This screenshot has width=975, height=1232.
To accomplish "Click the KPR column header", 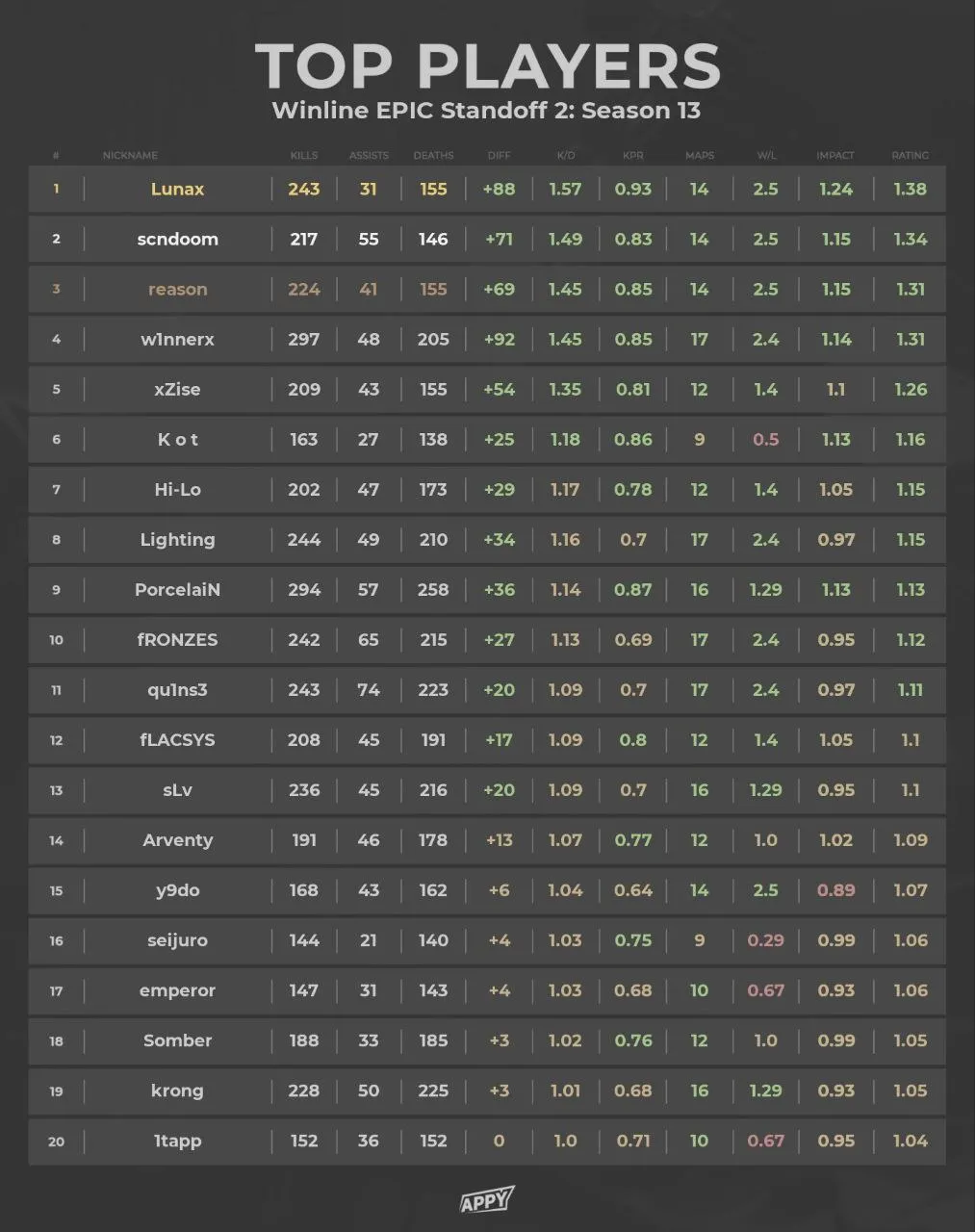I will click(x=632, y=155).
